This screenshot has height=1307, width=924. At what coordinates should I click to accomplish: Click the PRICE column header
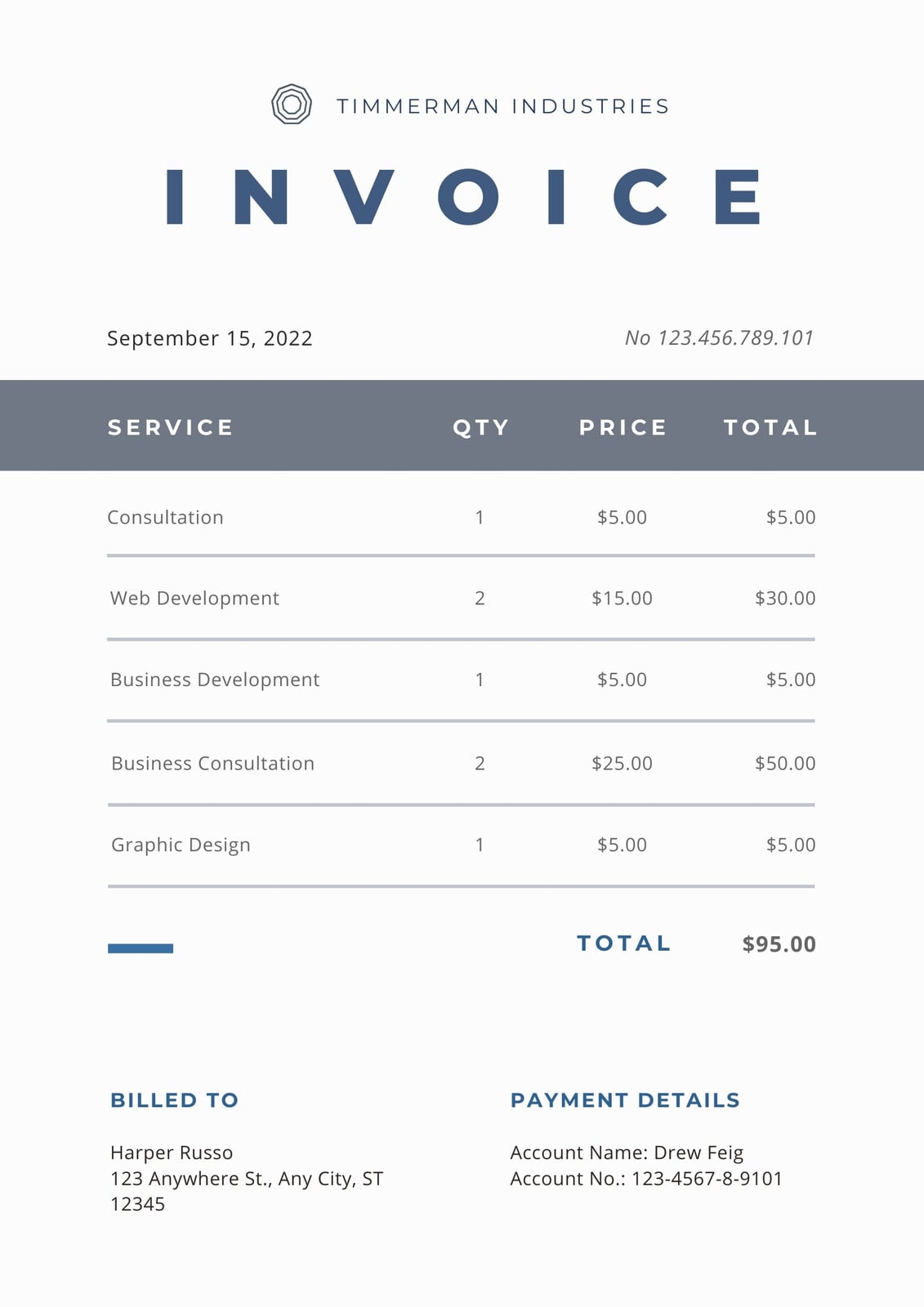click(623, 427)
